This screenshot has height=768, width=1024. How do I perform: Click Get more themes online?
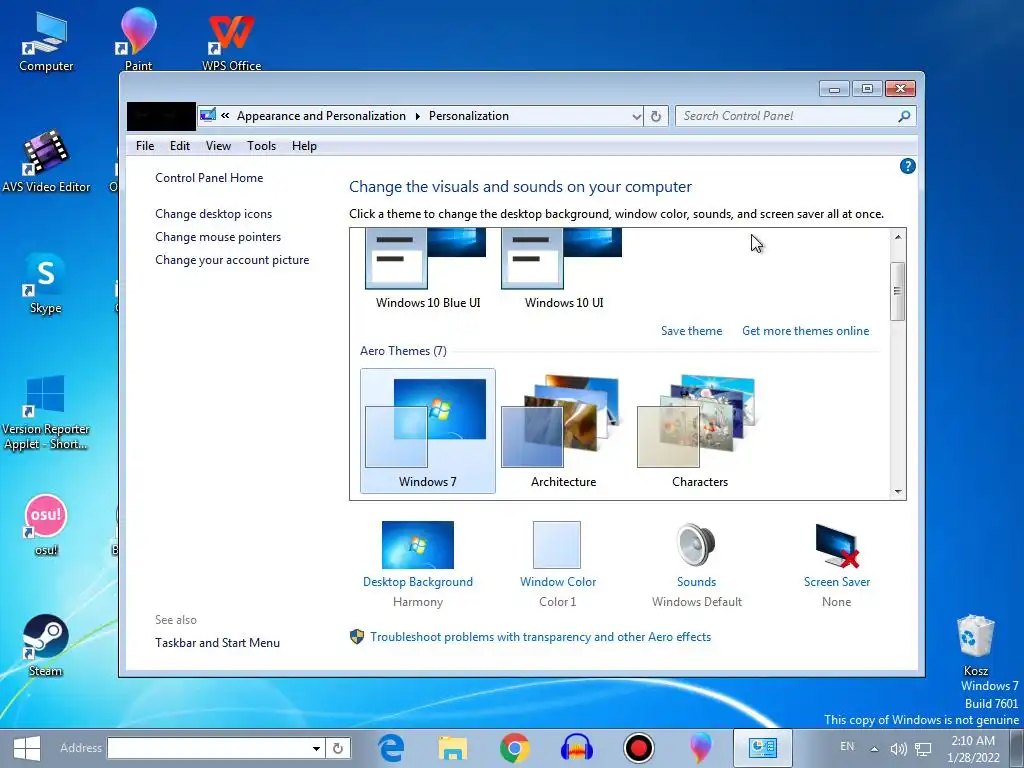click(x=805, y=331)
